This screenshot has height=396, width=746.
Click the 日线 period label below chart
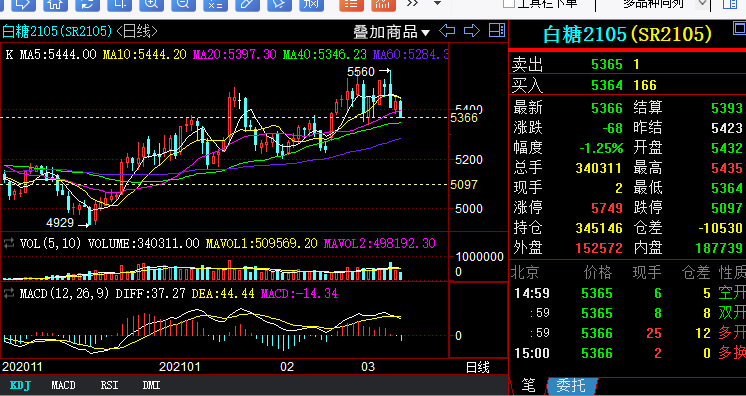477,367
